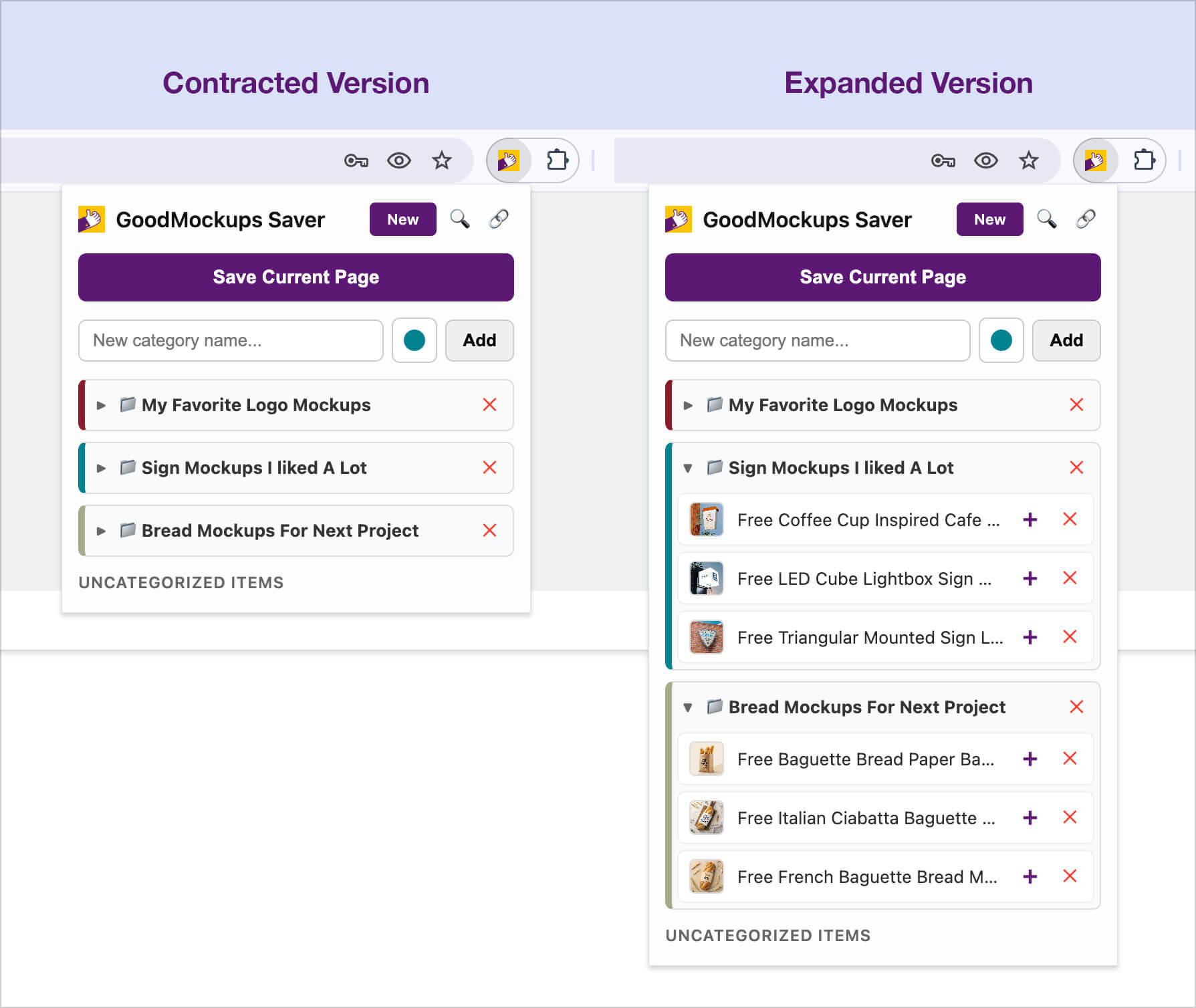1196x1008 pixels.
Task: Remove Free LED Cube Lightbox Sign item
Action: coord(1070,578)
